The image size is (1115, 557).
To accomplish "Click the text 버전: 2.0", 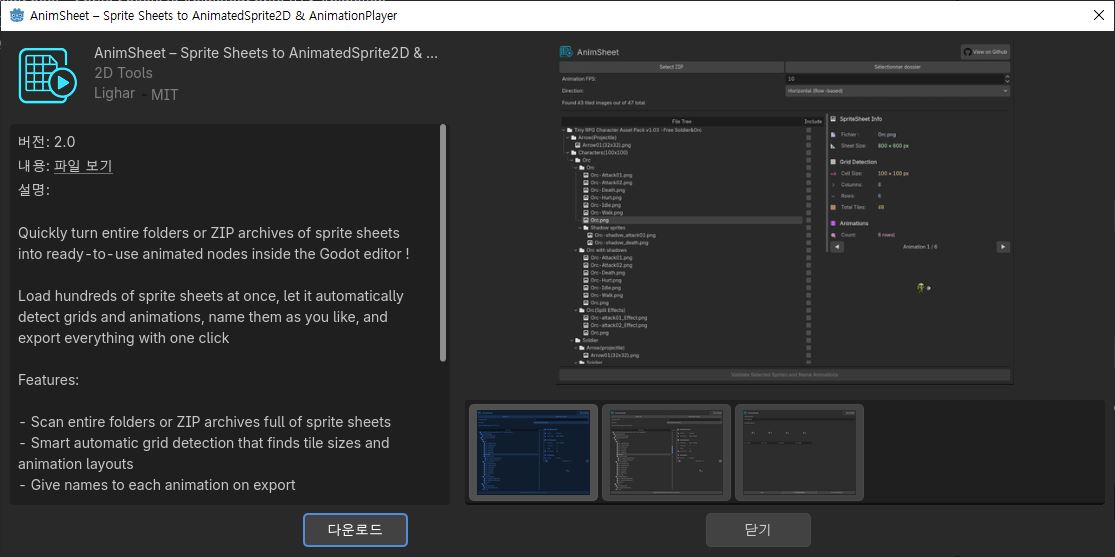I will pyautogui.click(x=47, y=142).
